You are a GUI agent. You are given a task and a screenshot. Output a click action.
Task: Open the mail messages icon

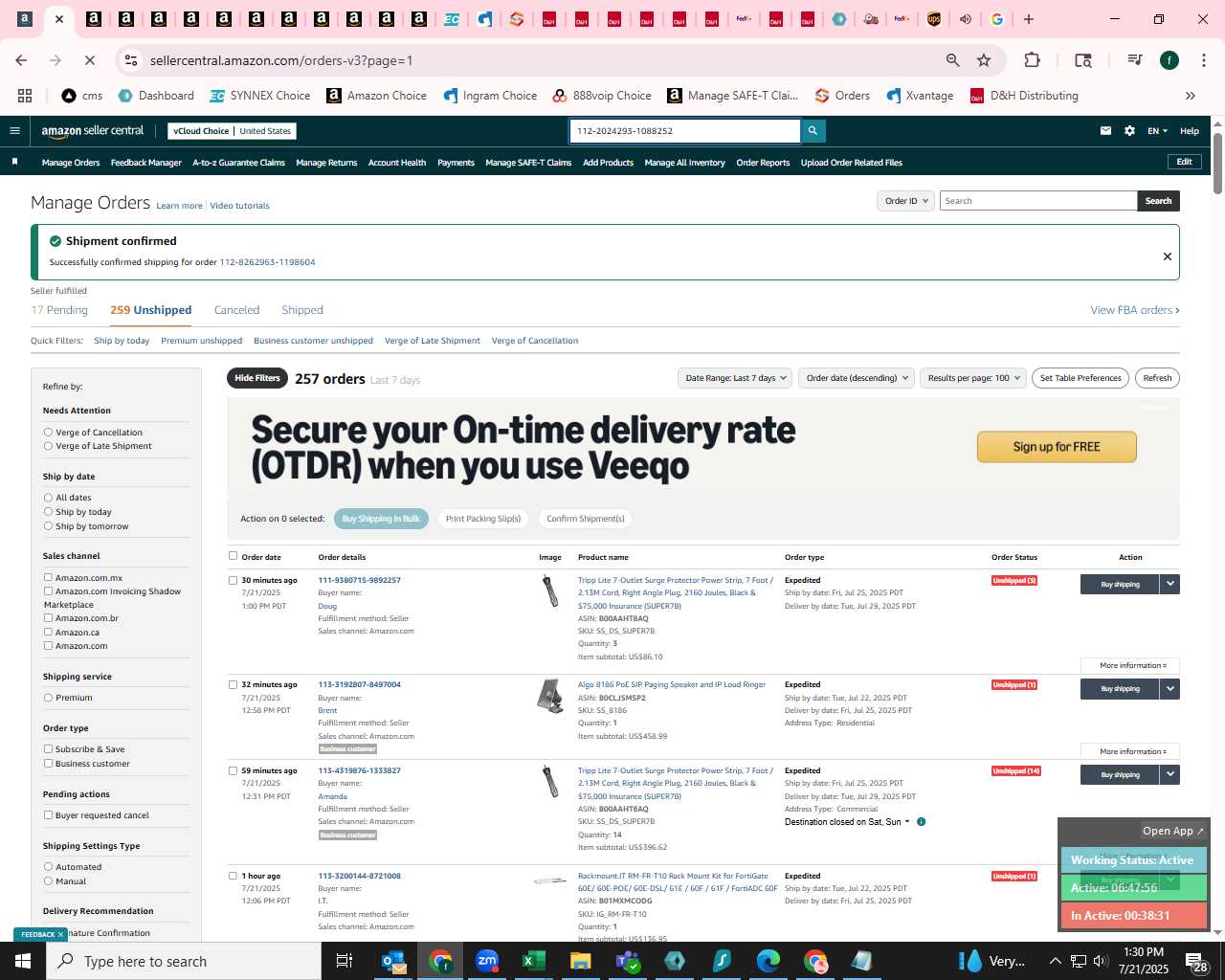(x=1105, y=131)
